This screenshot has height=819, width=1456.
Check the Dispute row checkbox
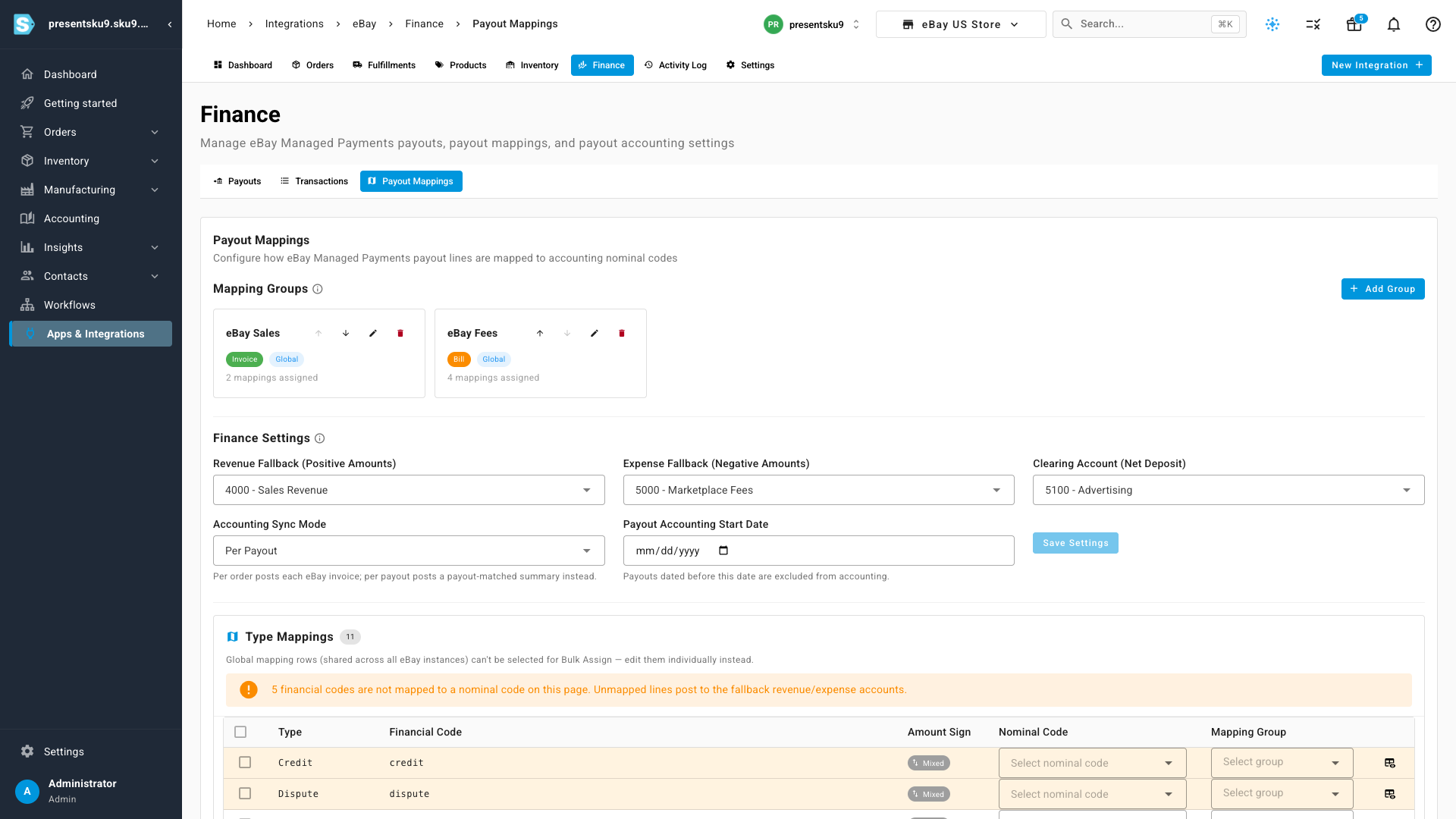point(245,793)
